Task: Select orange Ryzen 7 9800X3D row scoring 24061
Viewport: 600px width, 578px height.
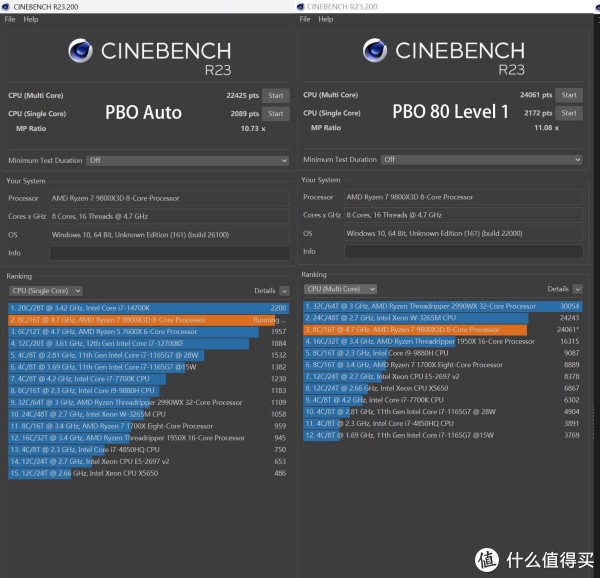Action: pos(443,330)
